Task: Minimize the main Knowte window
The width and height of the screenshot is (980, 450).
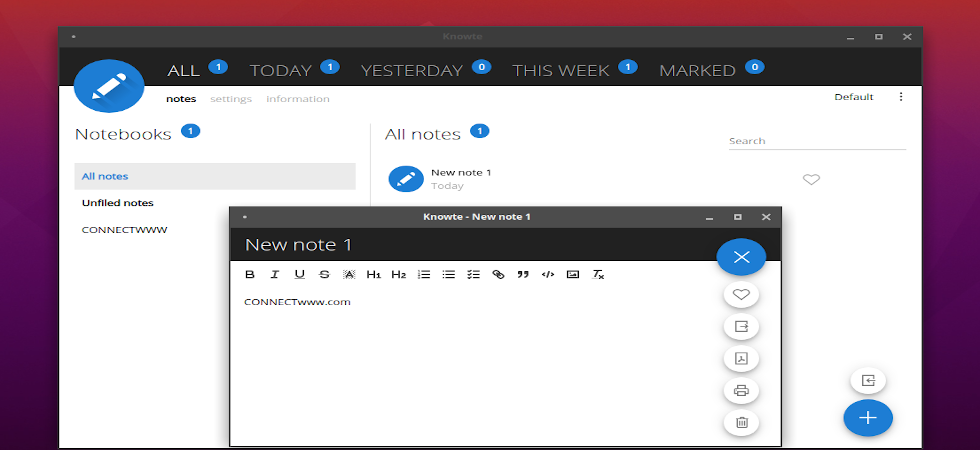Action: (x=851, y=38)
